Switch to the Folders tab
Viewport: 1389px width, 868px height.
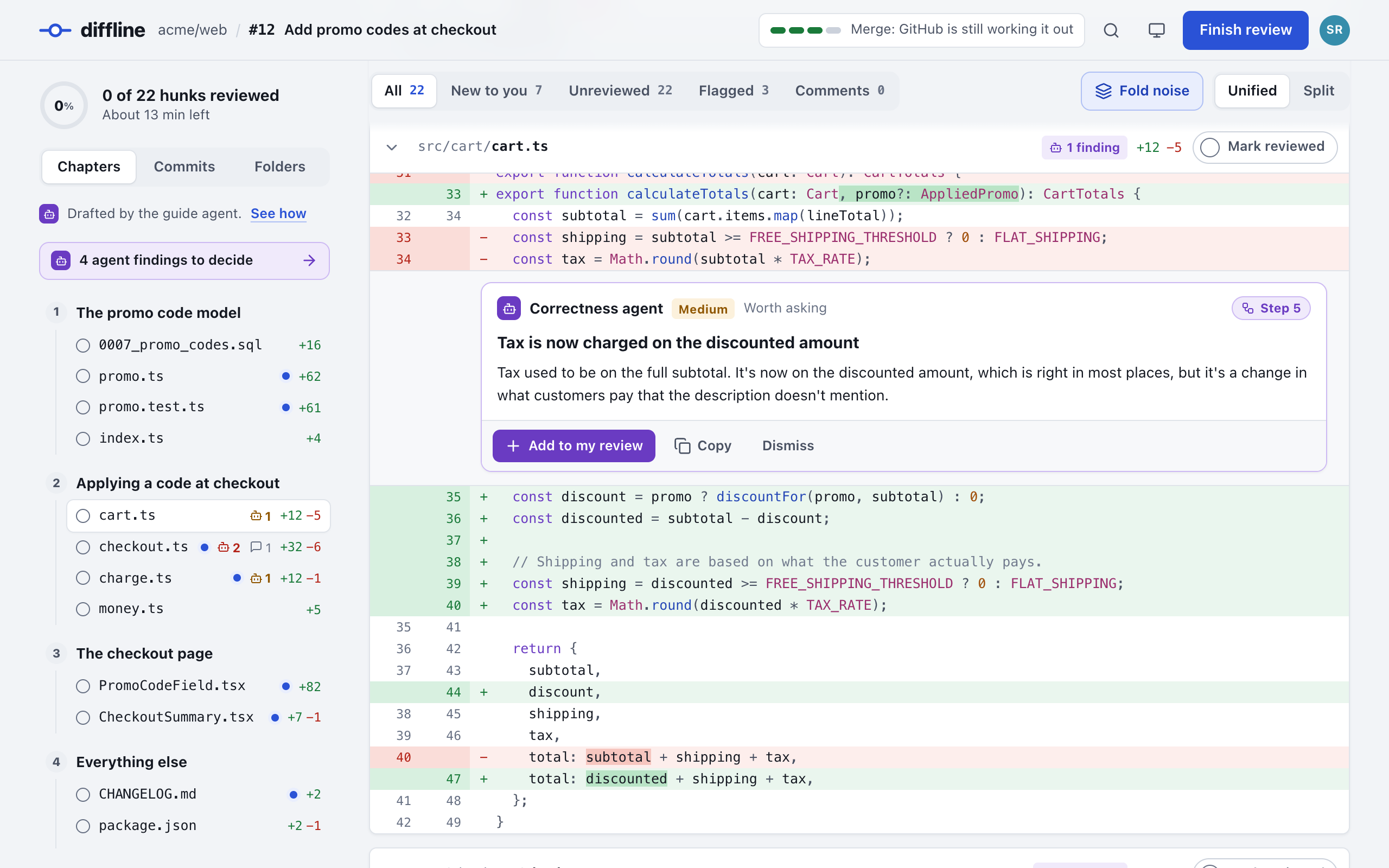(279, 167)
